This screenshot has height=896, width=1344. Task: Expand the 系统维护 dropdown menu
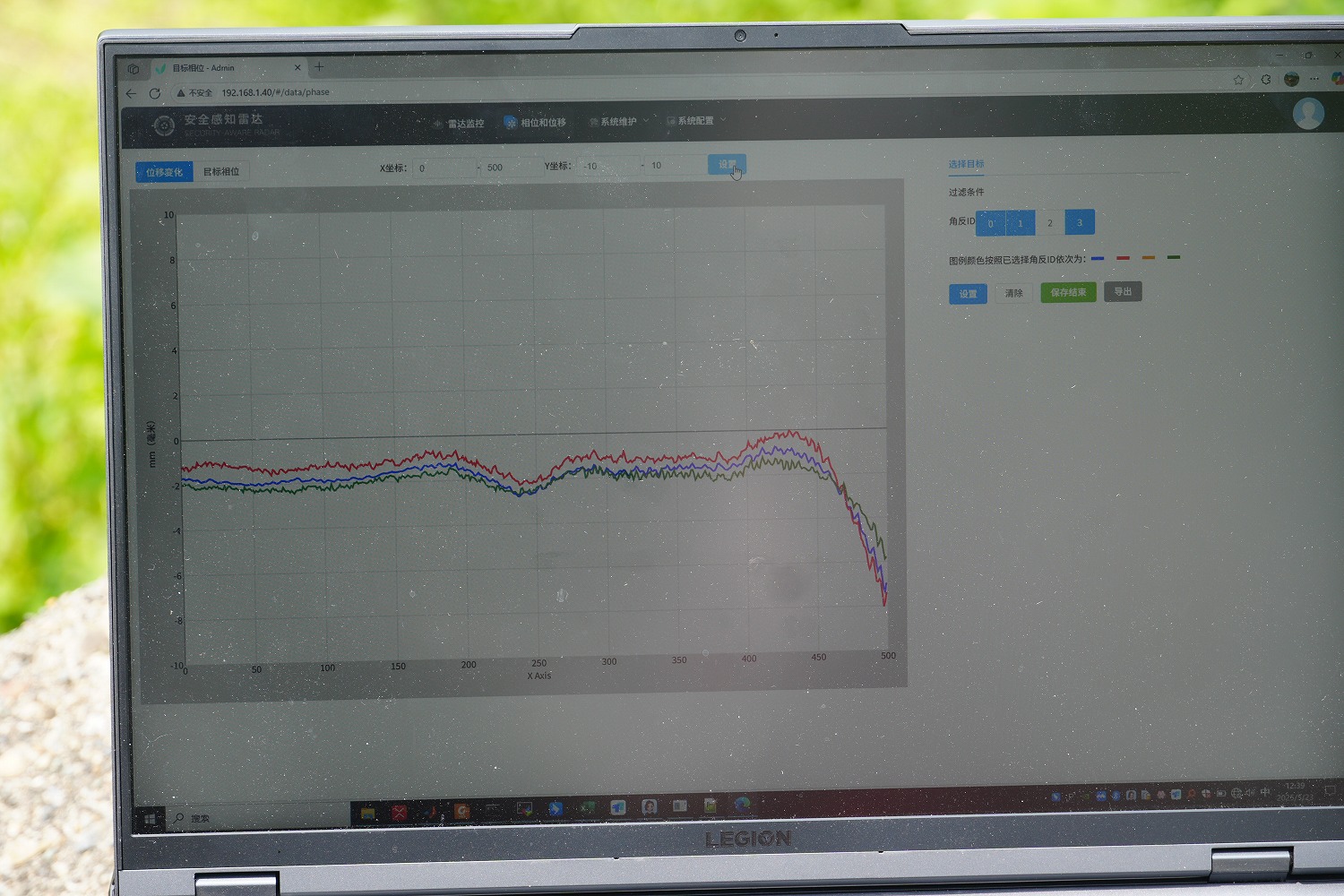coord(618,122)
